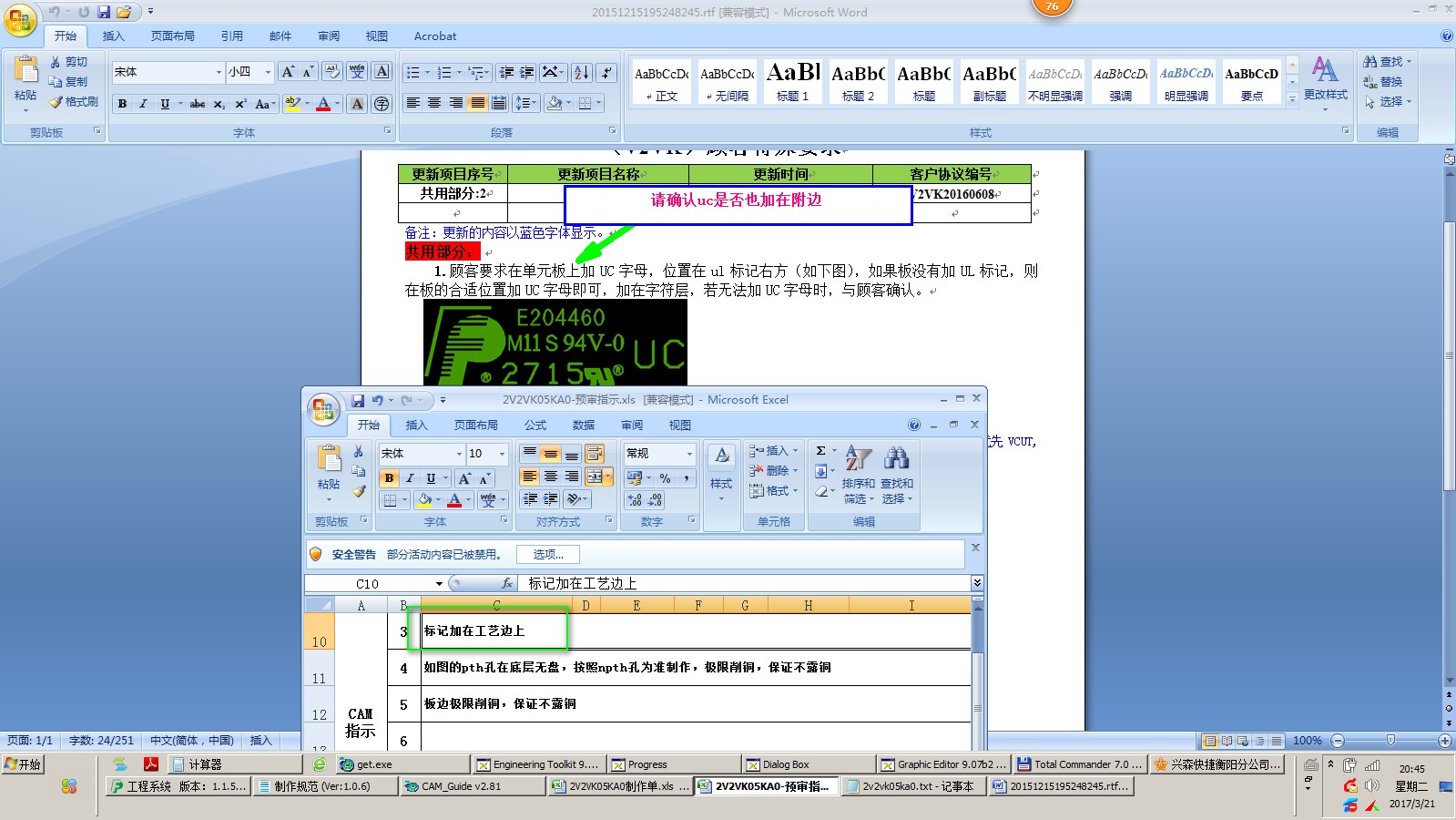Click Excel copy icon in clipboard group
This screenshot has width=1456, height=820.
[x=359, y=471]
